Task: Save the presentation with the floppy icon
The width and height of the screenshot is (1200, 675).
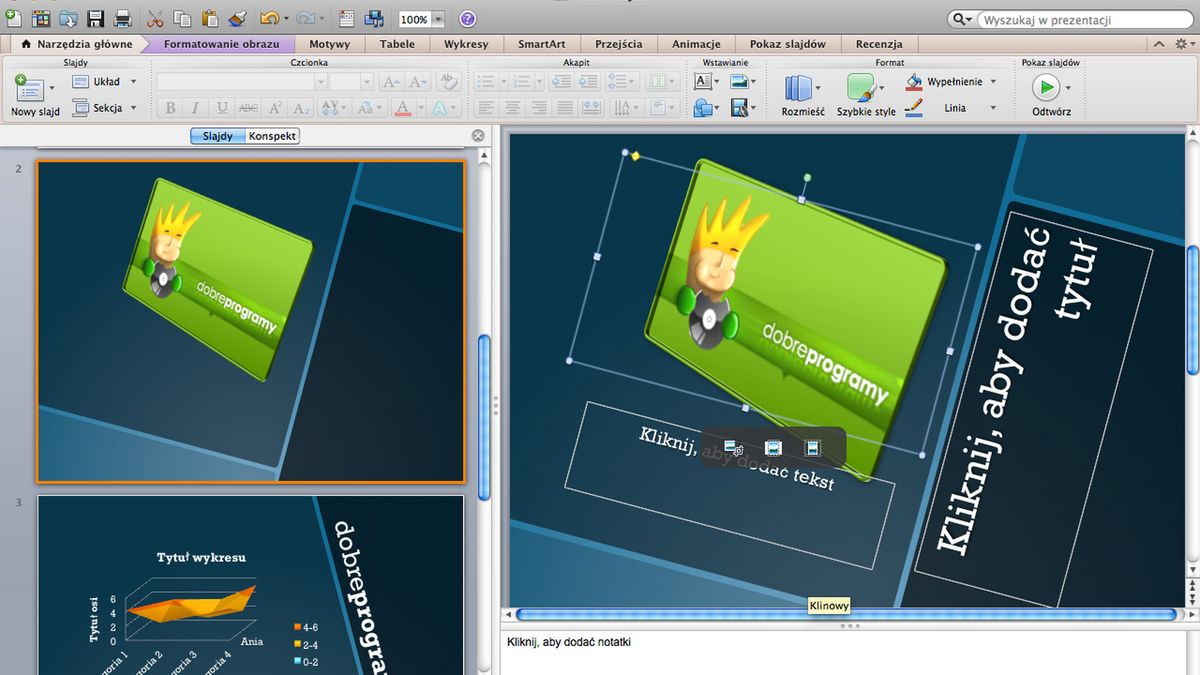Action: pyautogui.click(x=95, y=18)
